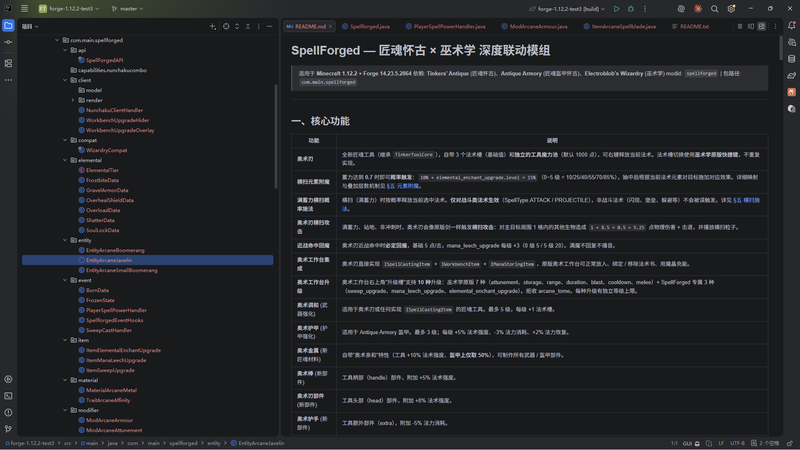
Task: Click 1:1 caret position indicator
Action: coord(674,443)
